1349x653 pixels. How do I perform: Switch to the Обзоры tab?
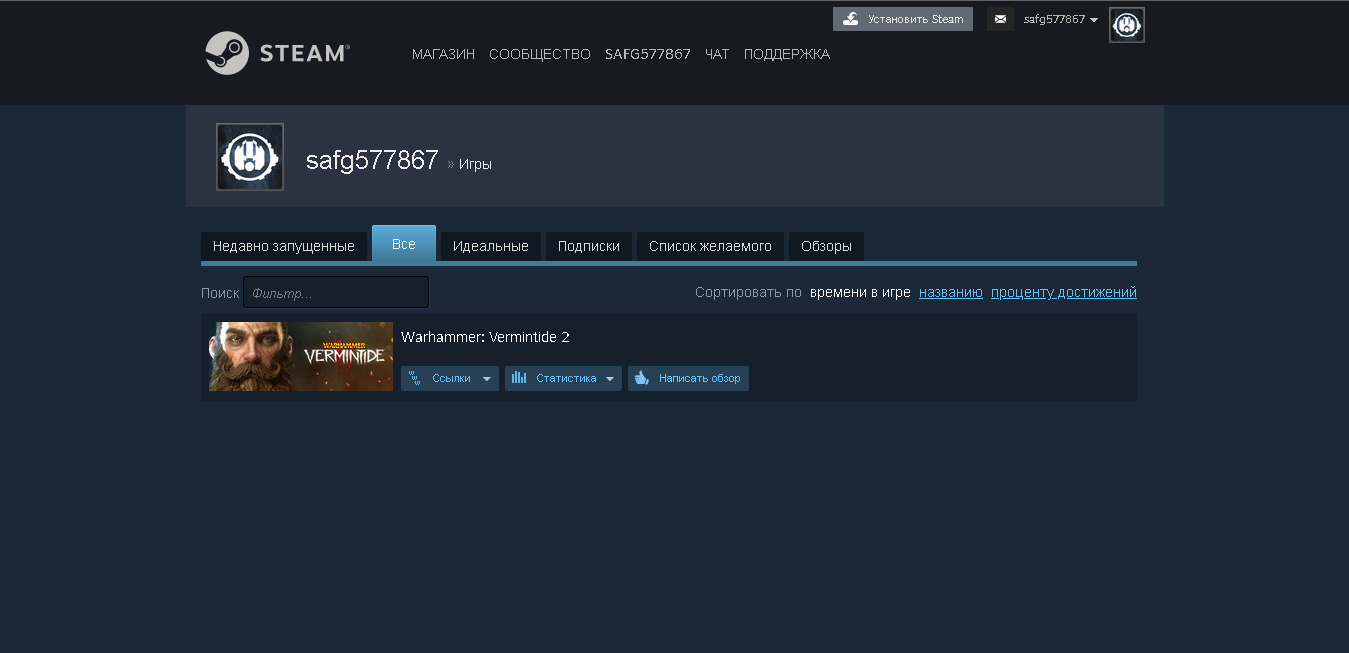pyautogui.click(x=826, y=246)
